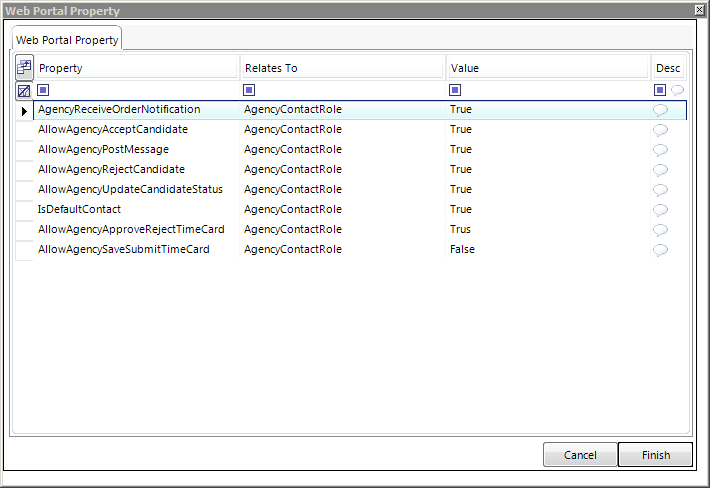Screen dimensions: 710x488
Task: Click AgencyContactRole in the AllowAgencySaveSubmitTimeCard row
Action: pos(293,249)
